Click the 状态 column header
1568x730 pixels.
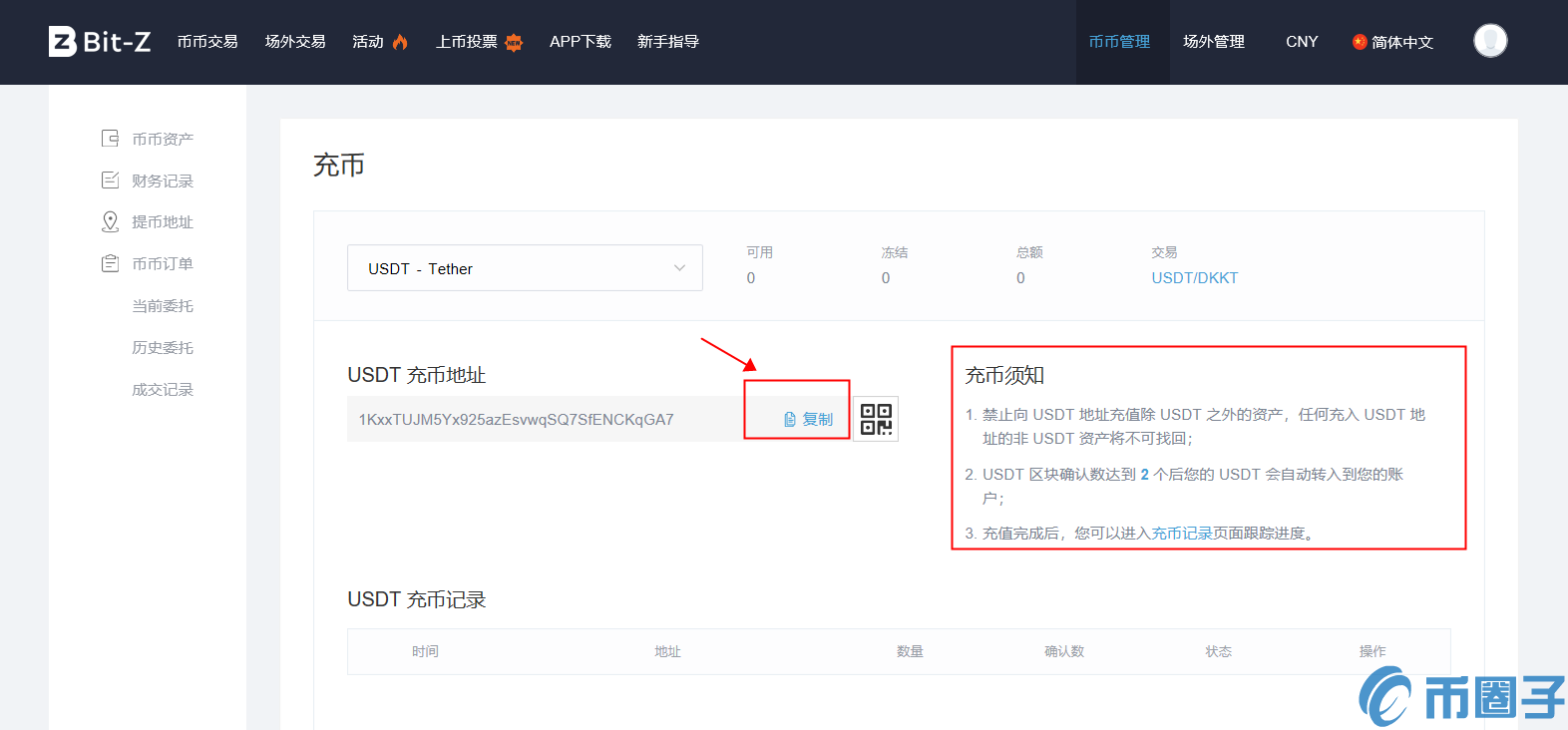(x=1218, y=651)
